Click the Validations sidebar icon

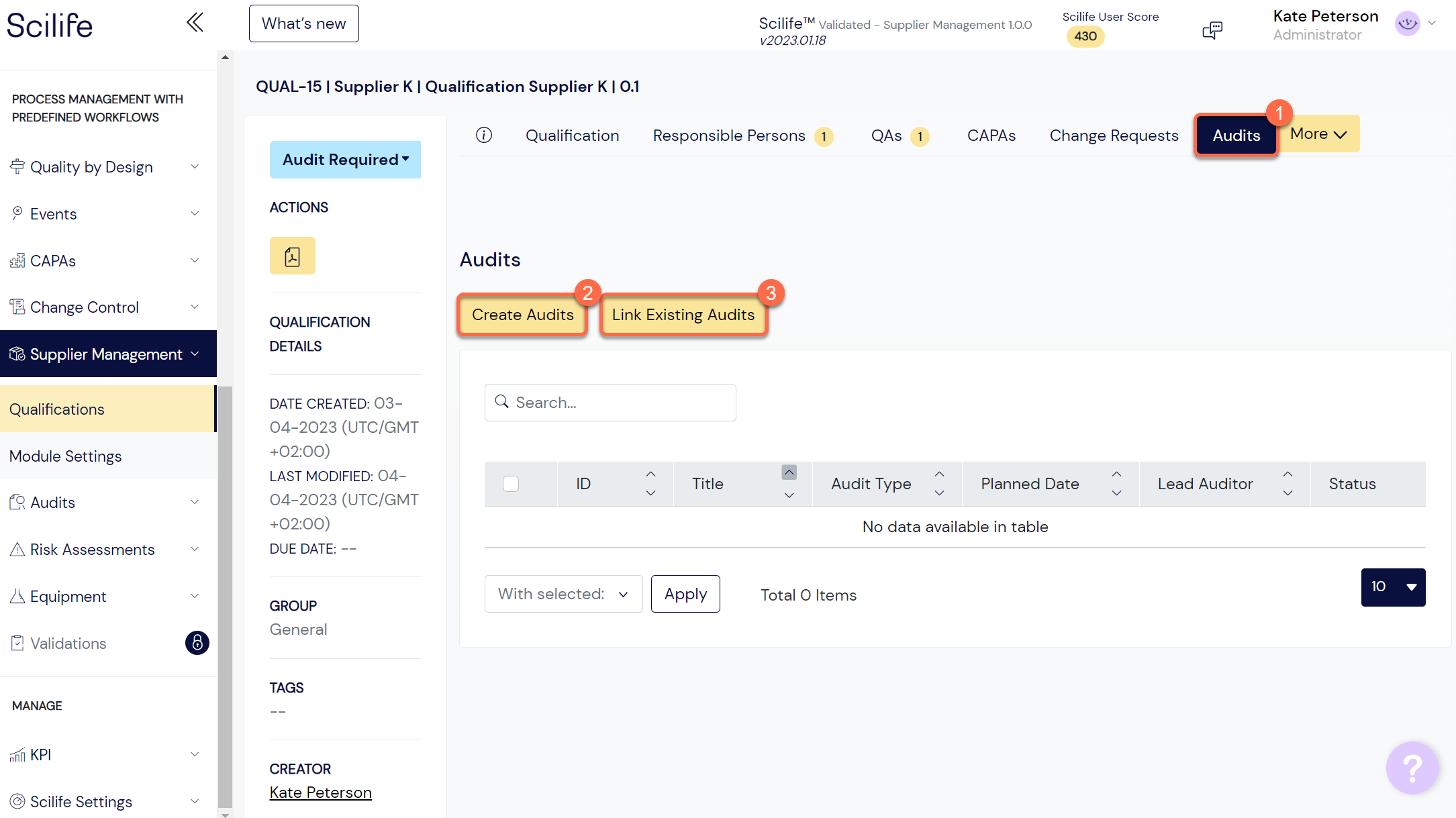tap(17, 643)
